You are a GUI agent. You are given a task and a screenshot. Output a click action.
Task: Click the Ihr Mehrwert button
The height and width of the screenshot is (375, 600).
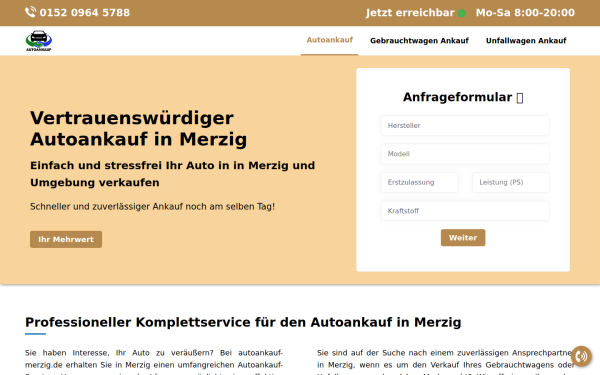(x=66, y=239)
